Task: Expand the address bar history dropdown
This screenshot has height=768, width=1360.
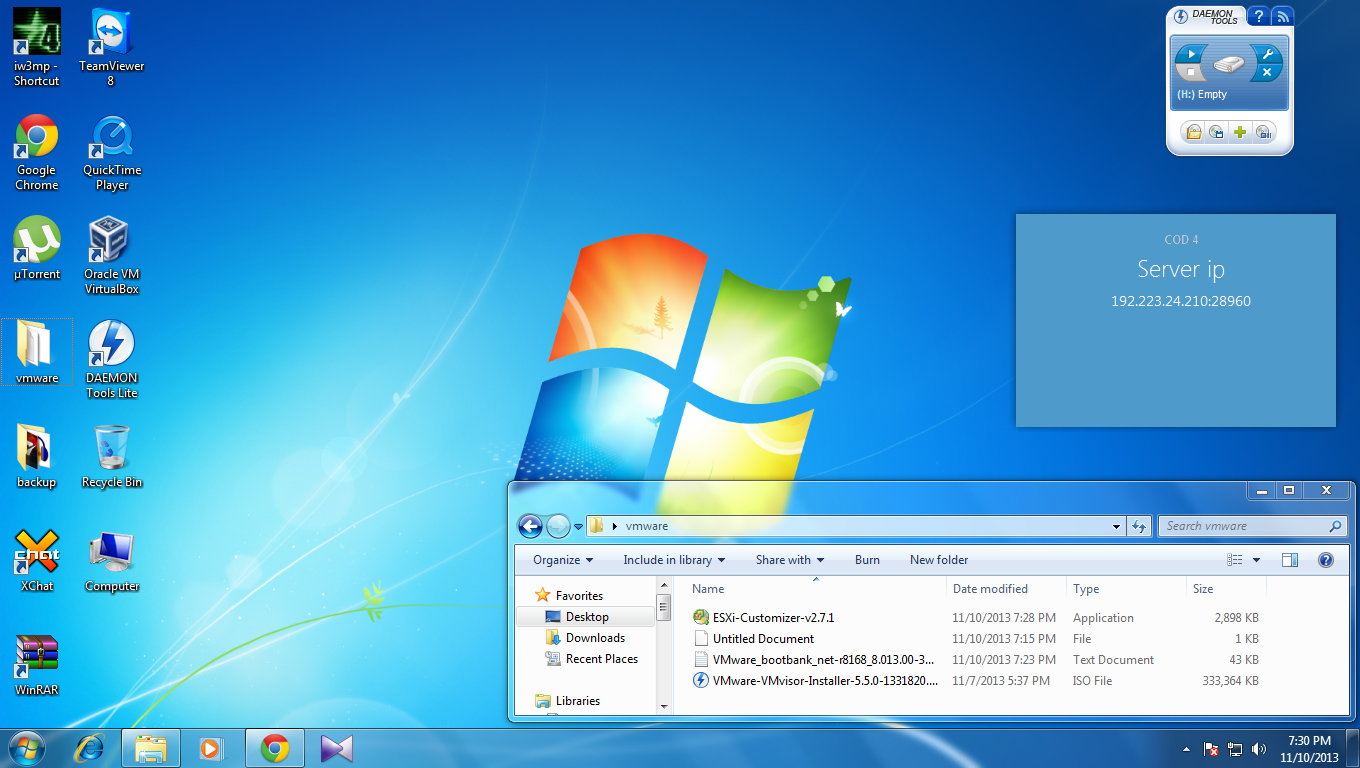Action: pyautogui.click(x=1117, y=526)
